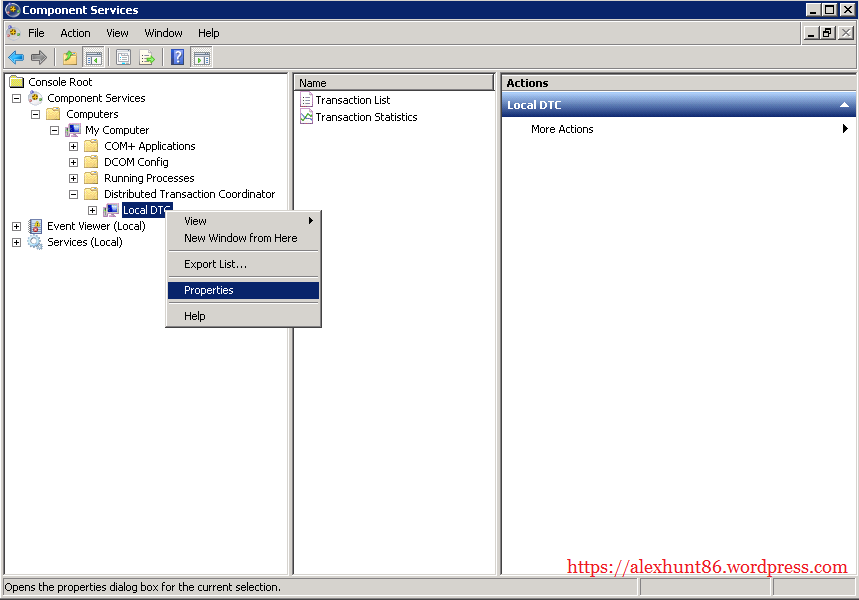Click the Back arrow toolbar icon

pos(16,57)
